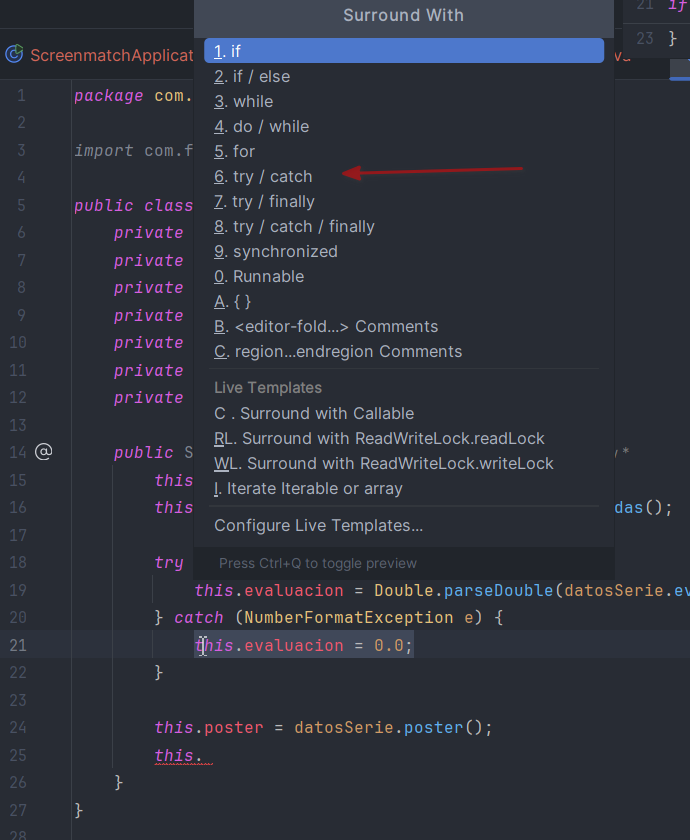Viewport: 690px width, 840px height.
Task: Select 'do / while' template
Action: 404,126
